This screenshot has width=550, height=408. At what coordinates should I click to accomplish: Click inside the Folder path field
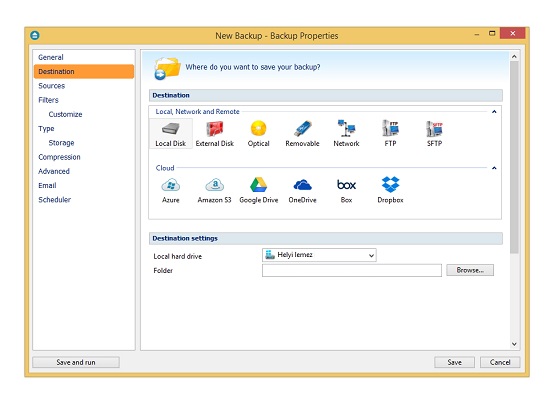(352, 270)
